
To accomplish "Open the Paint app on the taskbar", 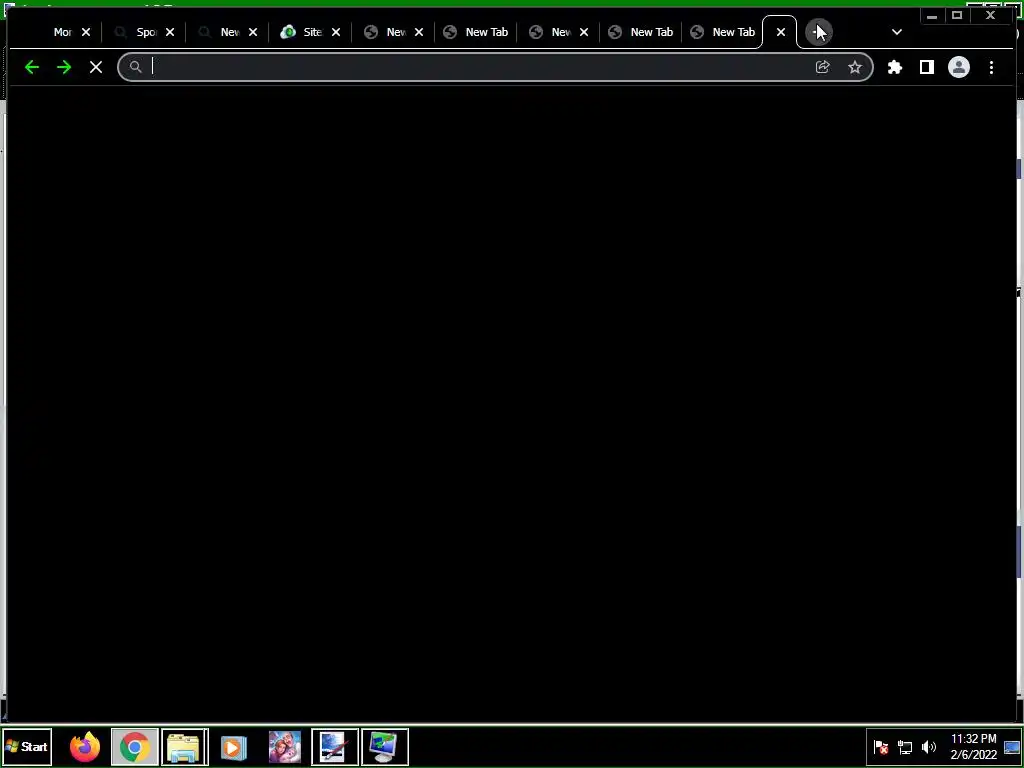I will pos(334,746).
